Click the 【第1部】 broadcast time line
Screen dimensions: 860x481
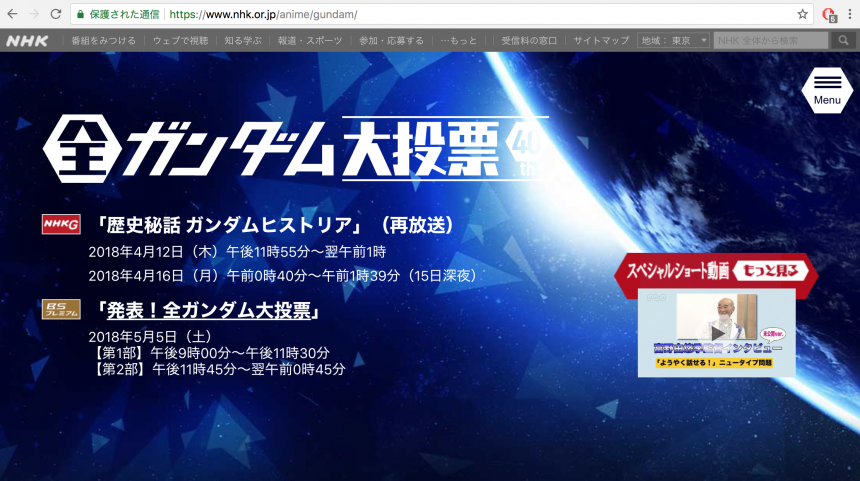(x=210, y=353)
